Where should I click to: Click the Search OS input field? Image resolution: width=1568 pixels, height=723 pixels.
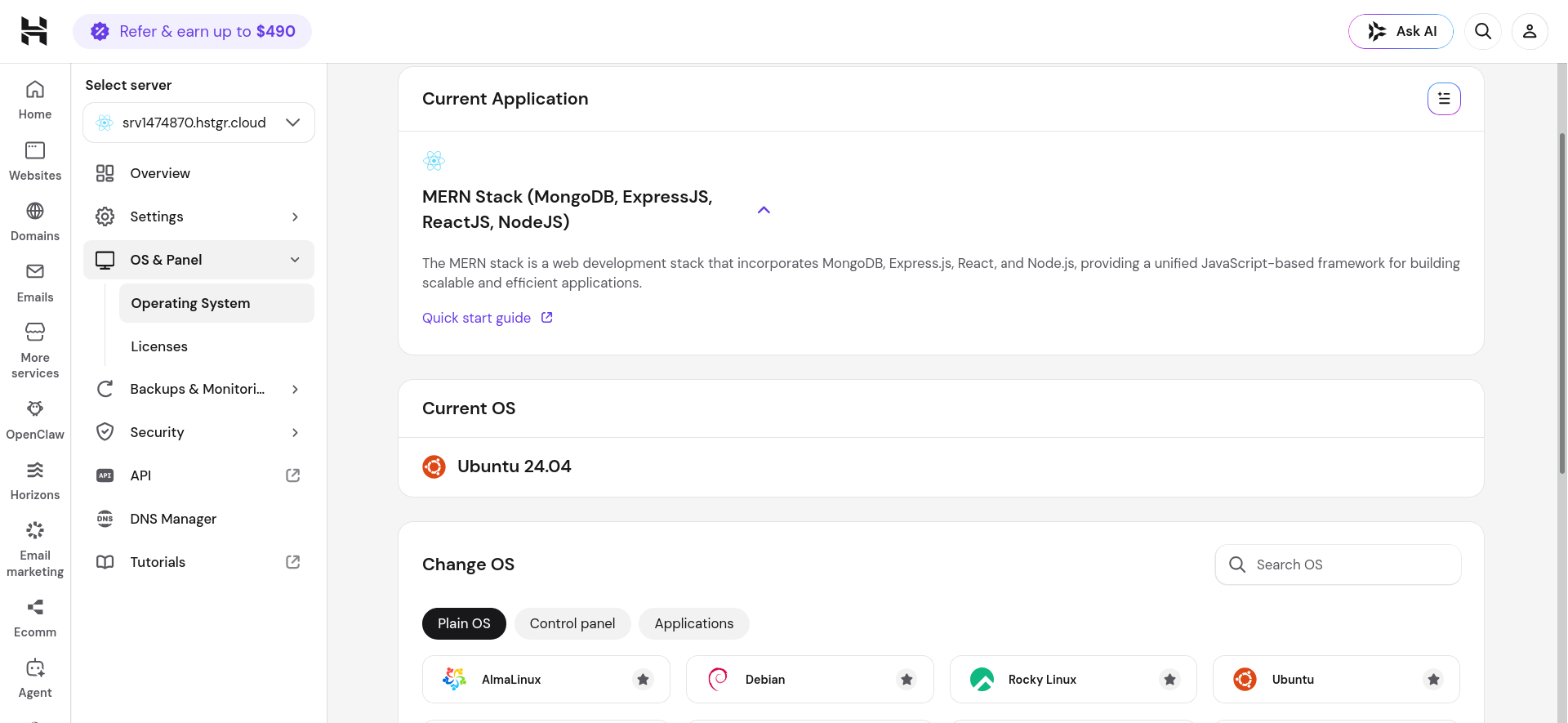click(1338, 565)
